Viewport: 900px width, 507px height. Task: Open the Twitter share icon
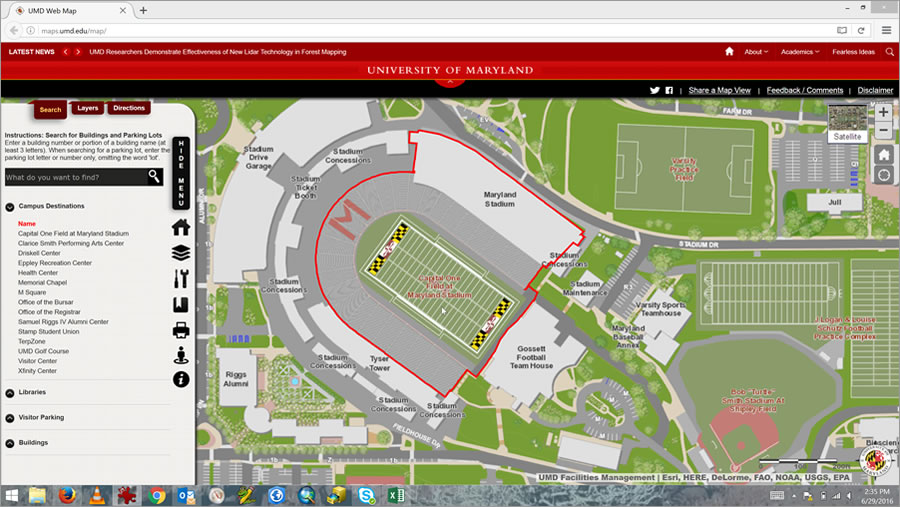pyautogui.click(x=654, y=90)
